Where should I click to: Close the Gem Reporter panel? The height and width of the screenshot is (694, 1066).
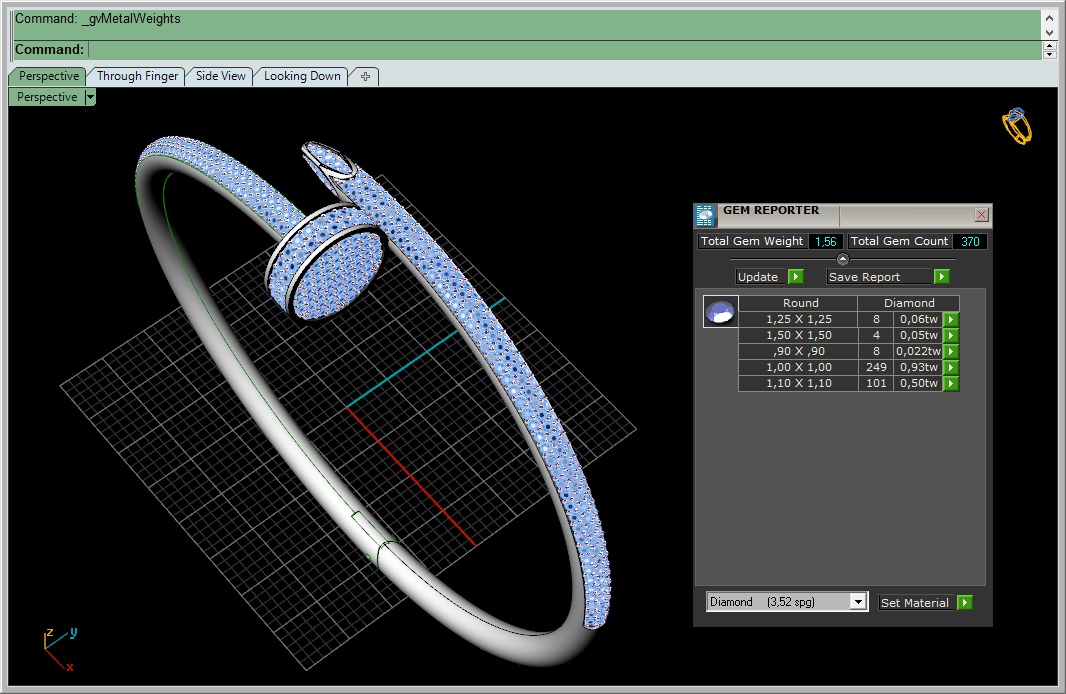(981, 215)
